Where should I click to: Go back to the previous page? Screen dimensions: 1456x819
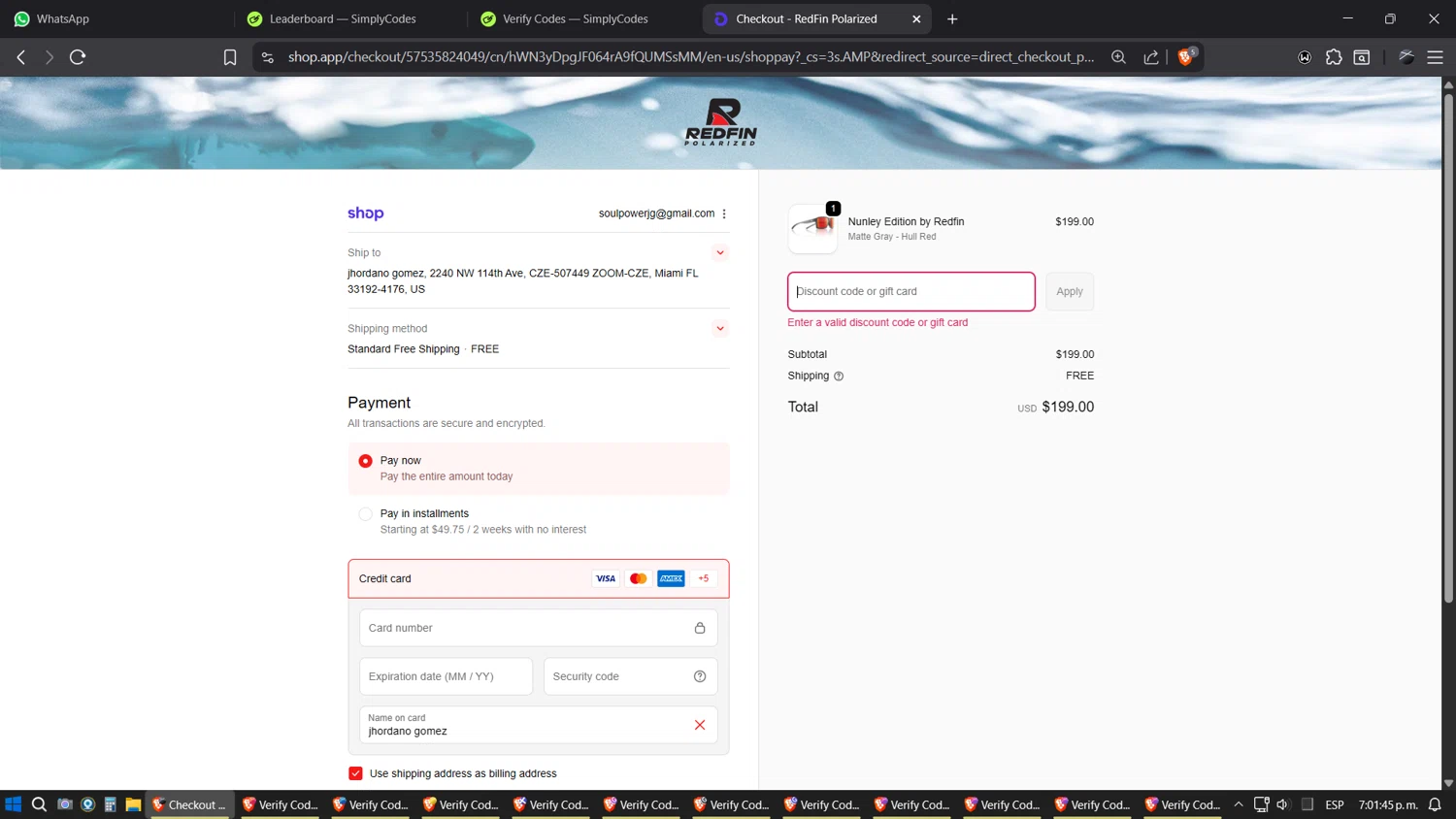coord(21,57)
